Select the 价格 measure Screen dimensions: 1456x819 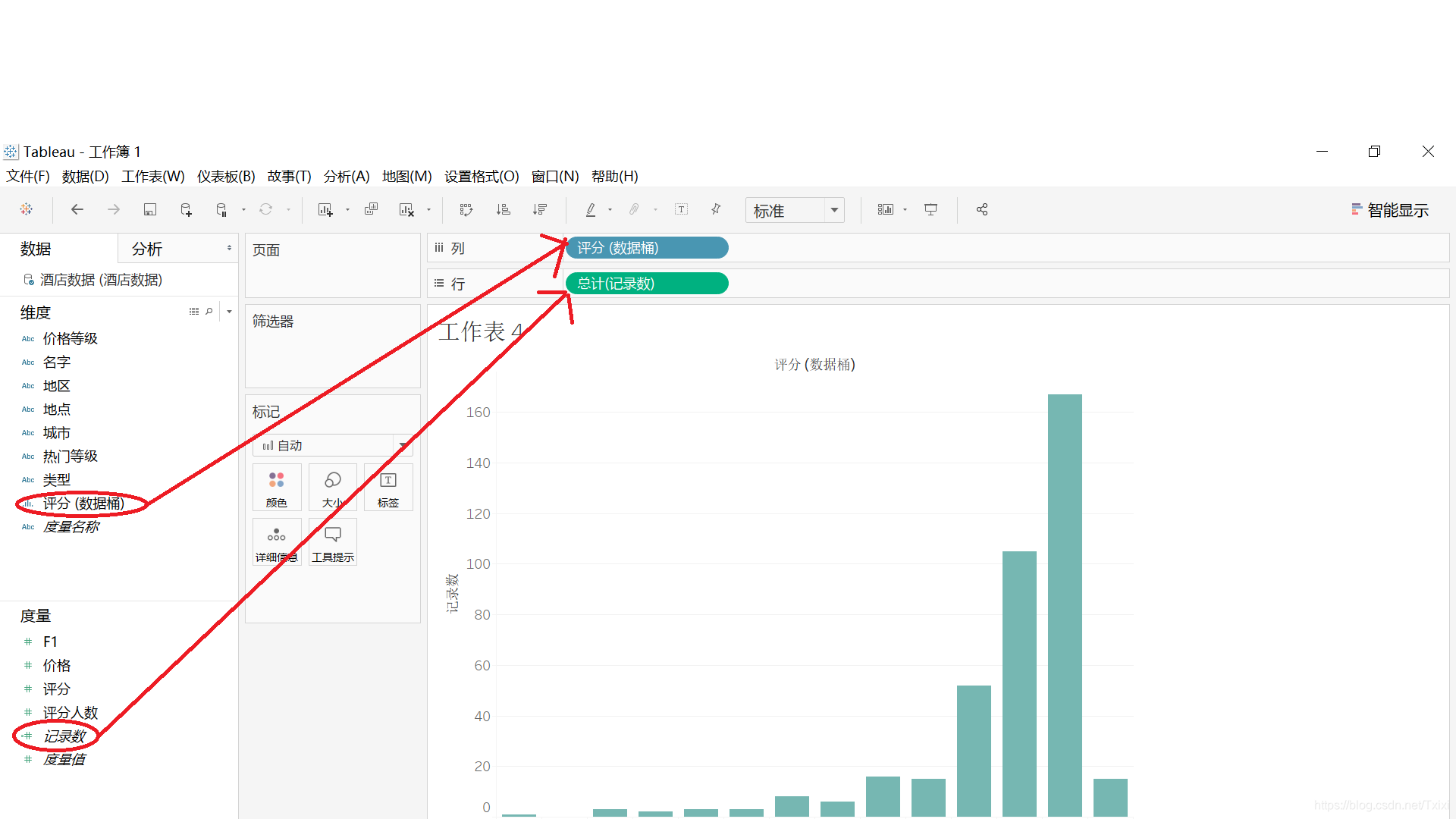point(57,665)
